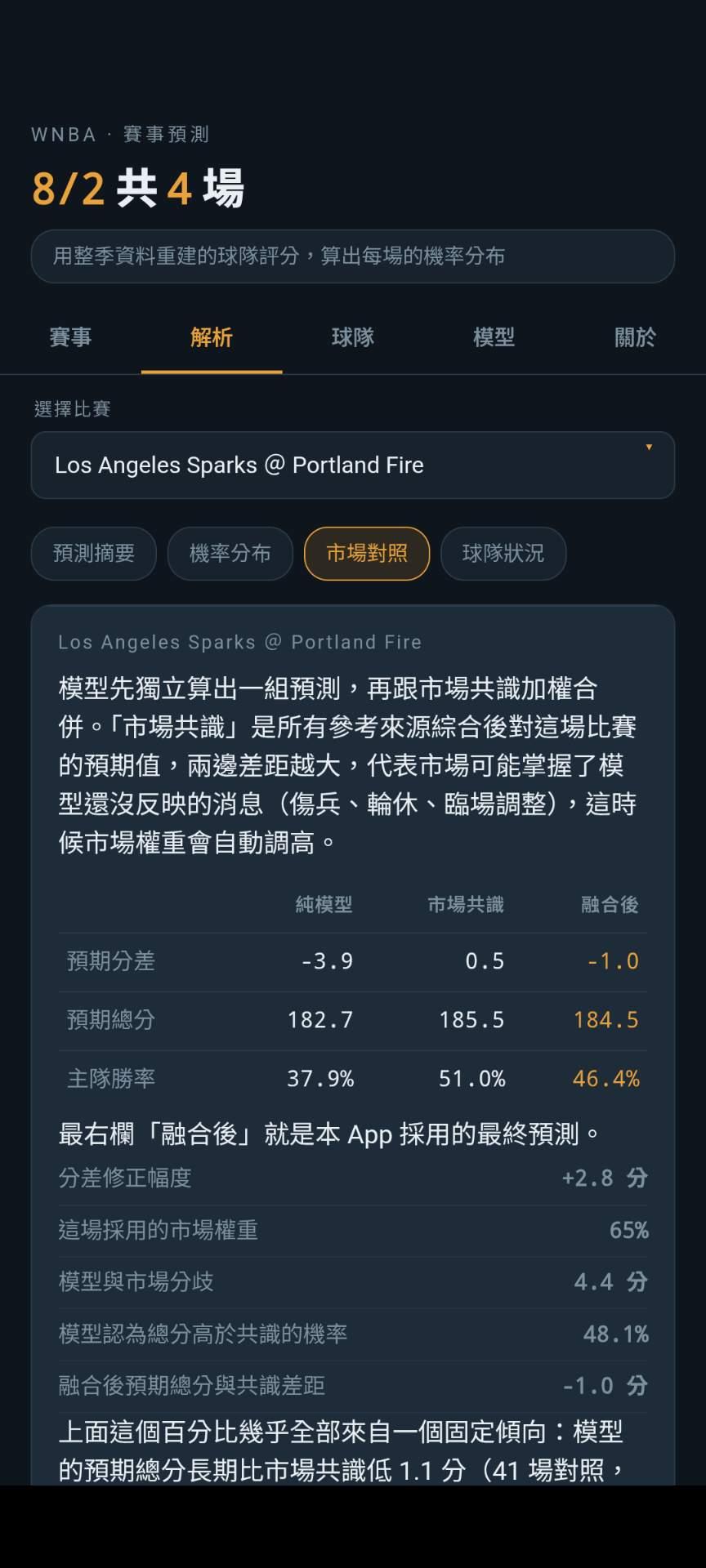This screenshot has width=706, height=1568.
Task: Click the small orange dropdown arrow
Action: point(649,448)
